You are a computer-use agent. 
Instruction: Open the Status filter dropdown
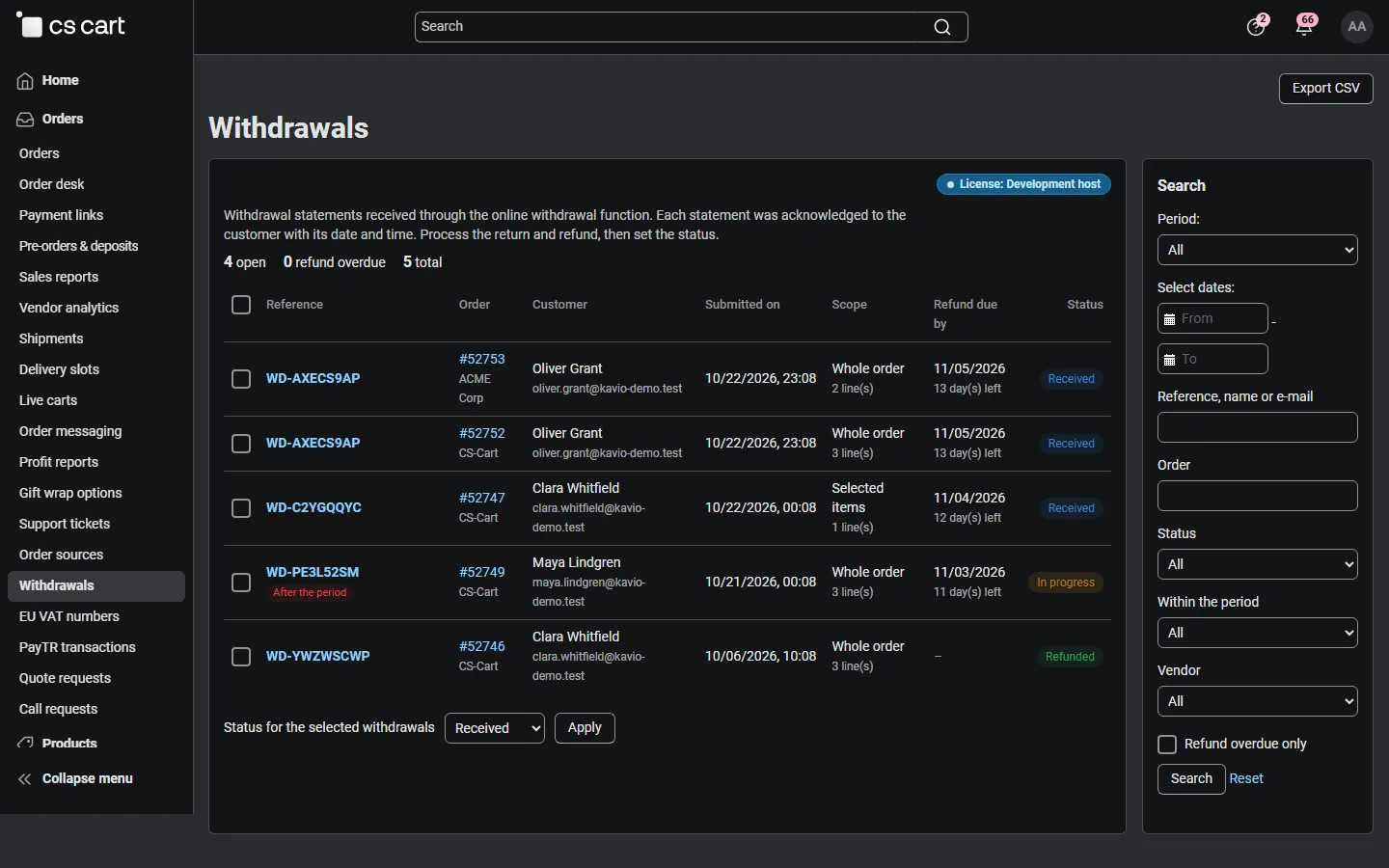click(1258, 564)
